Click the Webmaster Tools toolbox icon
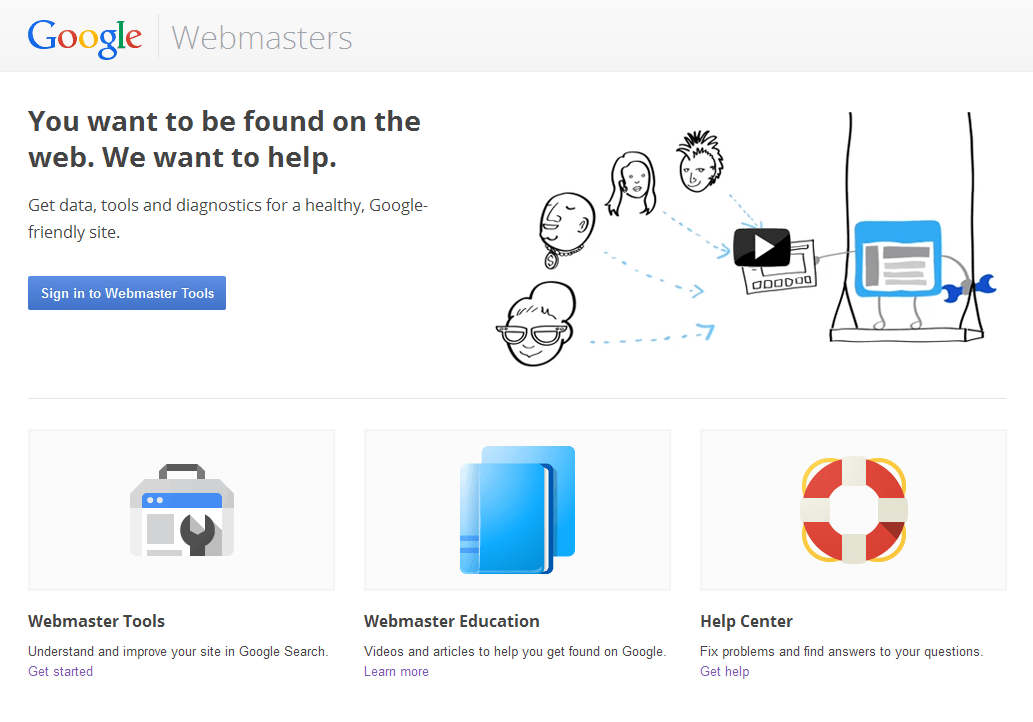 point(182,510)
